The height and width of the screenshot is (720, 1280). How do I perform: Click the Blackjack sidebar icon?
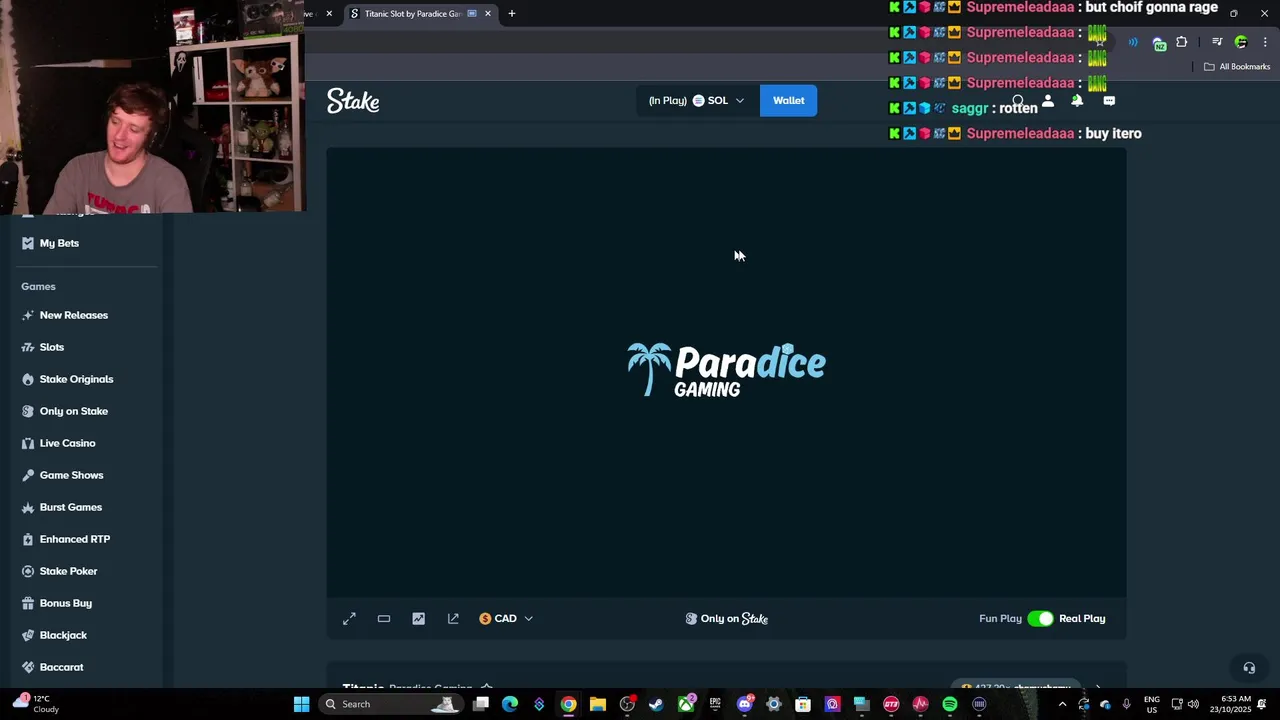pos(28,635)
